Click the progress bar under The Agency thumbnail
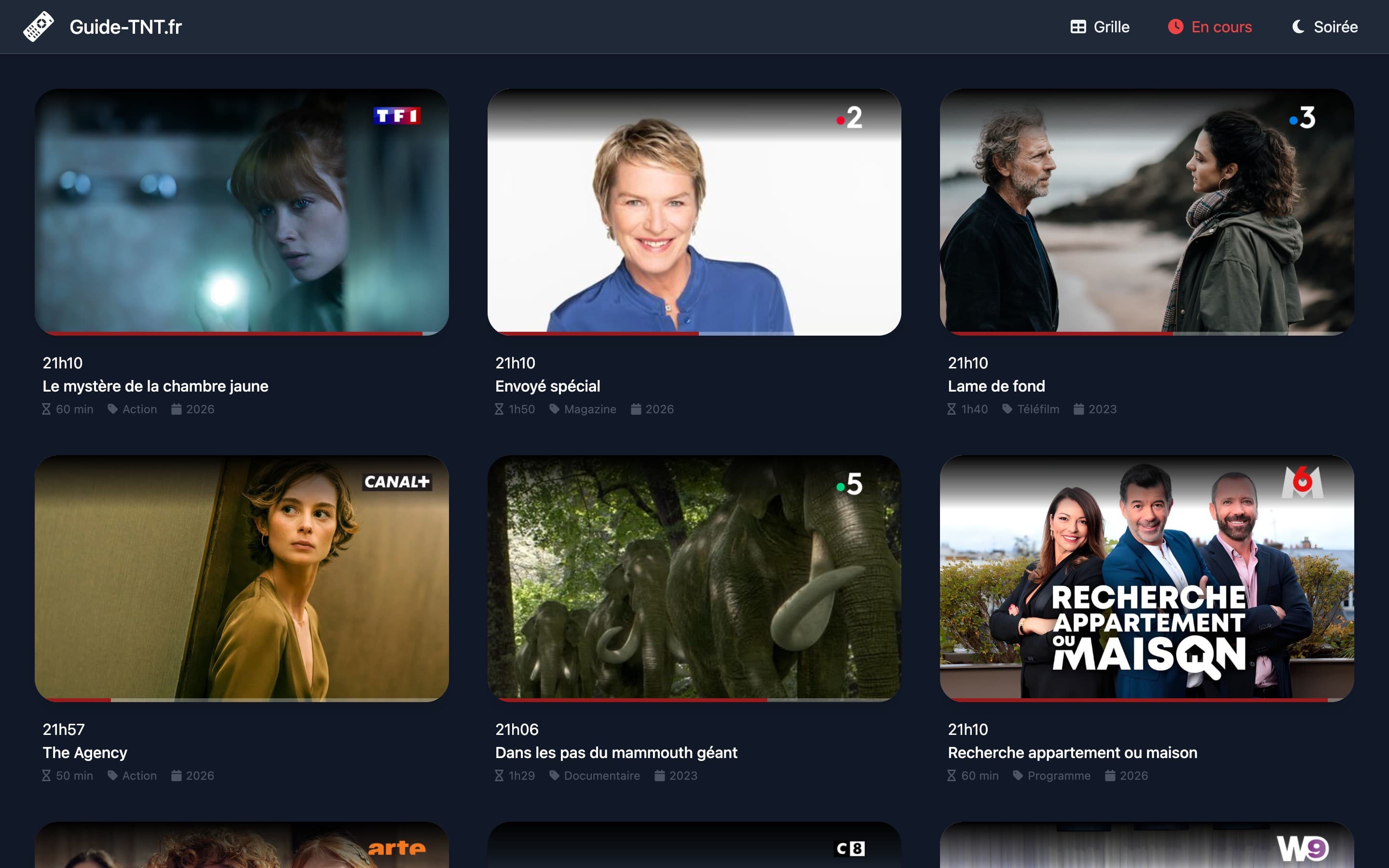This screenshot has width=1389, height=868. 242,700
